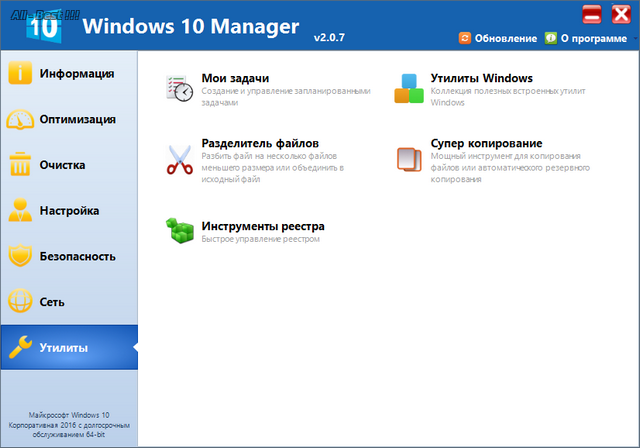
Task: Open Инструменты реестра
Action: (263, 226)
